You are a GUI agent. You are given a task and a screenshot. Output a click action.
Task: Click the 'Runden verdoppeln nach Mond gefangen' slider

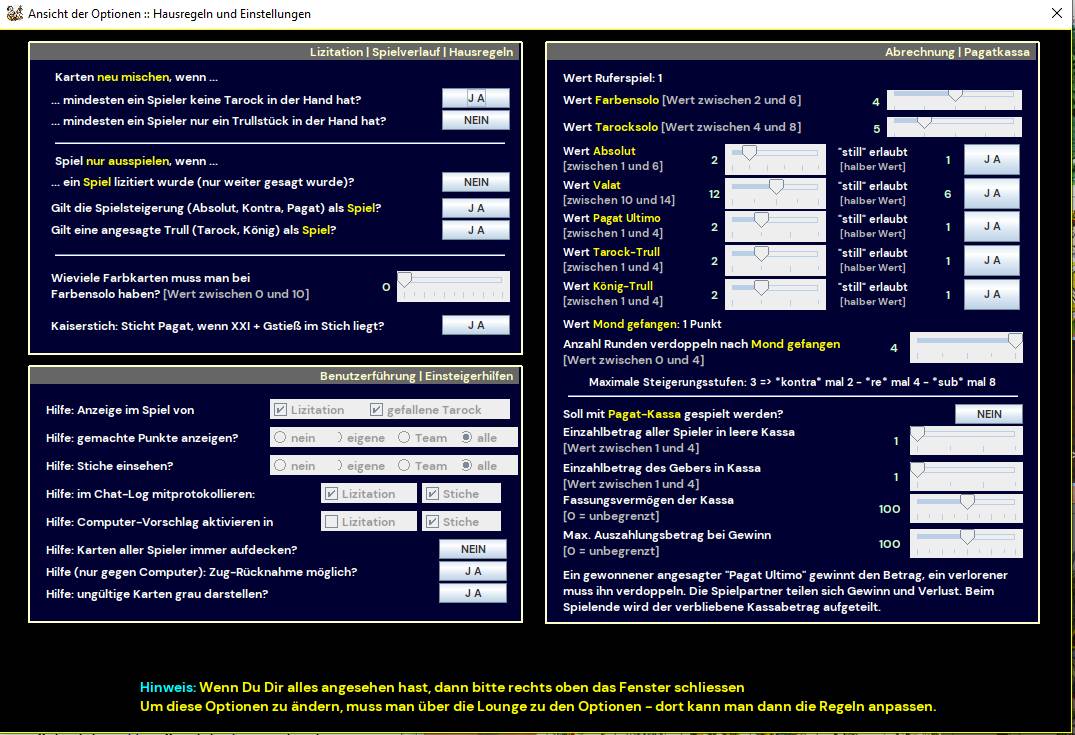966,347
